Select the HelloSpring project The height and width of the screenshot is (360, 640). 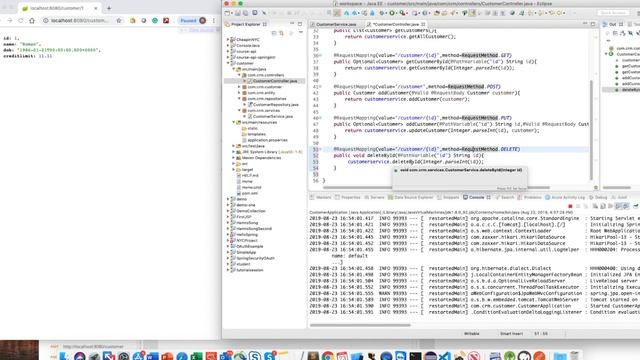pyautogui.click(x=244, y=235)
